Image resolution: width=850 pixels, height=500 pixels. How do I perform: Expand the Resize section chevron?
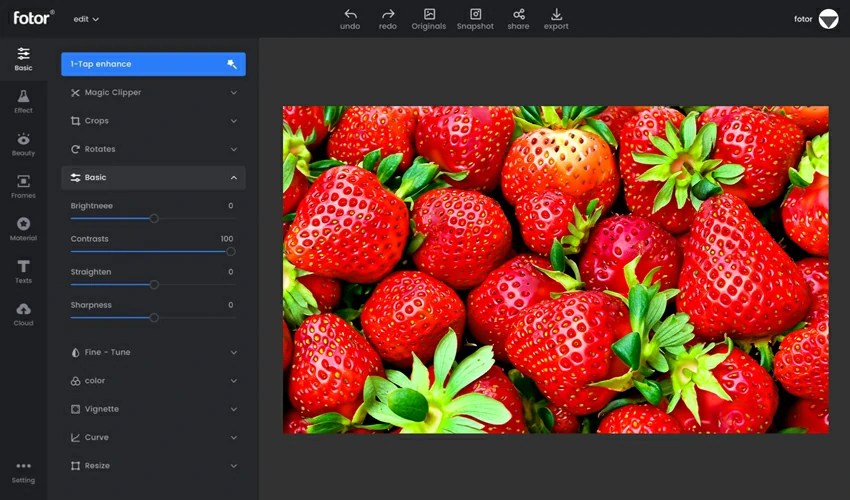pyautogui.click(x=234, y=466)
